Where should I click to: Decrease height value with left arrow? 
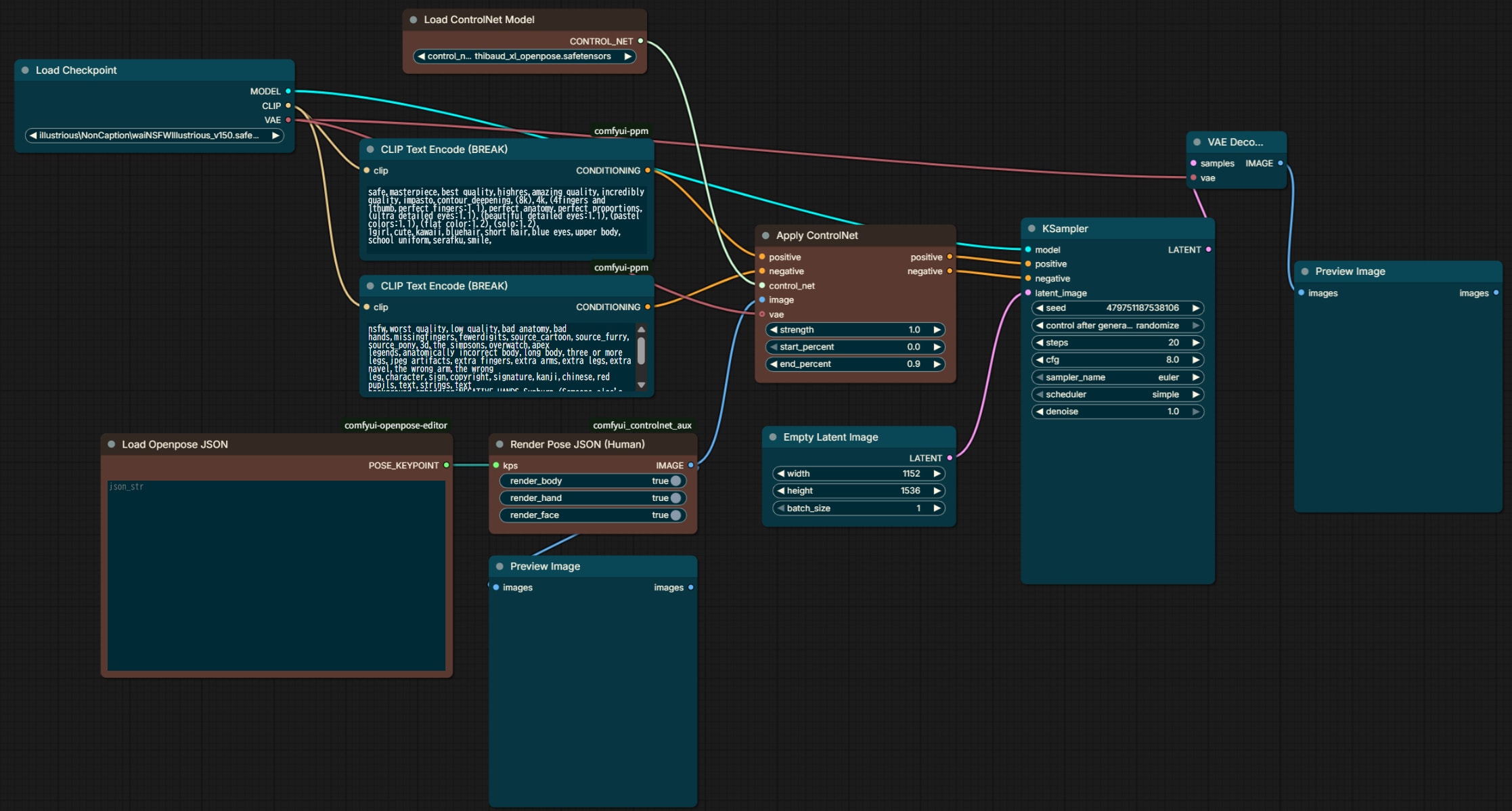(x=780, y=491)
